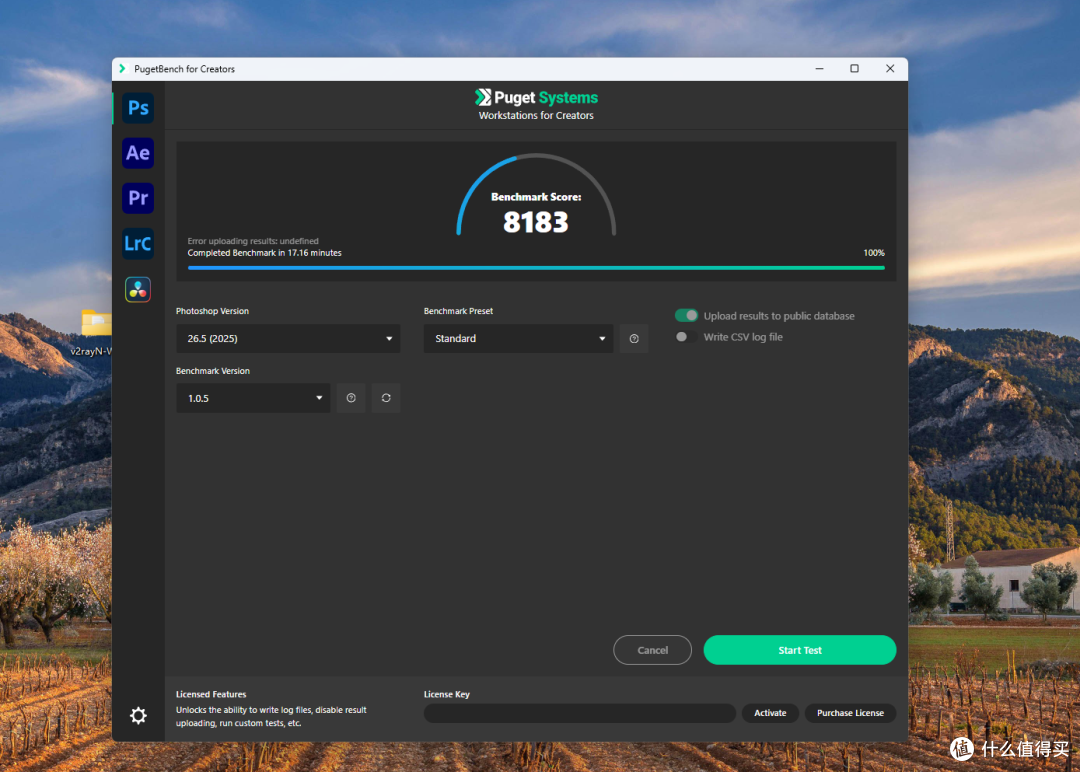1080x772 pixels.
Task: Click the Licensed Features heading
Action: pos(211,694)
